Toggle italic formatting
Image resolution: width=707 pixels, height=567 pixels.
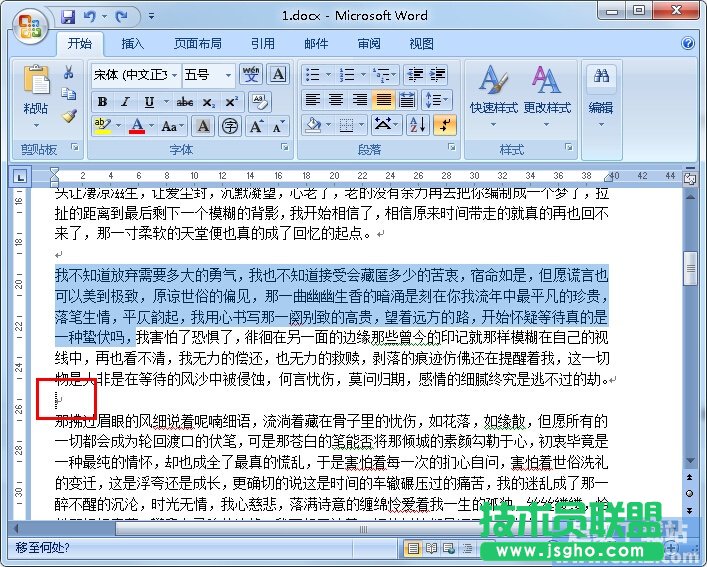[125, 101]
